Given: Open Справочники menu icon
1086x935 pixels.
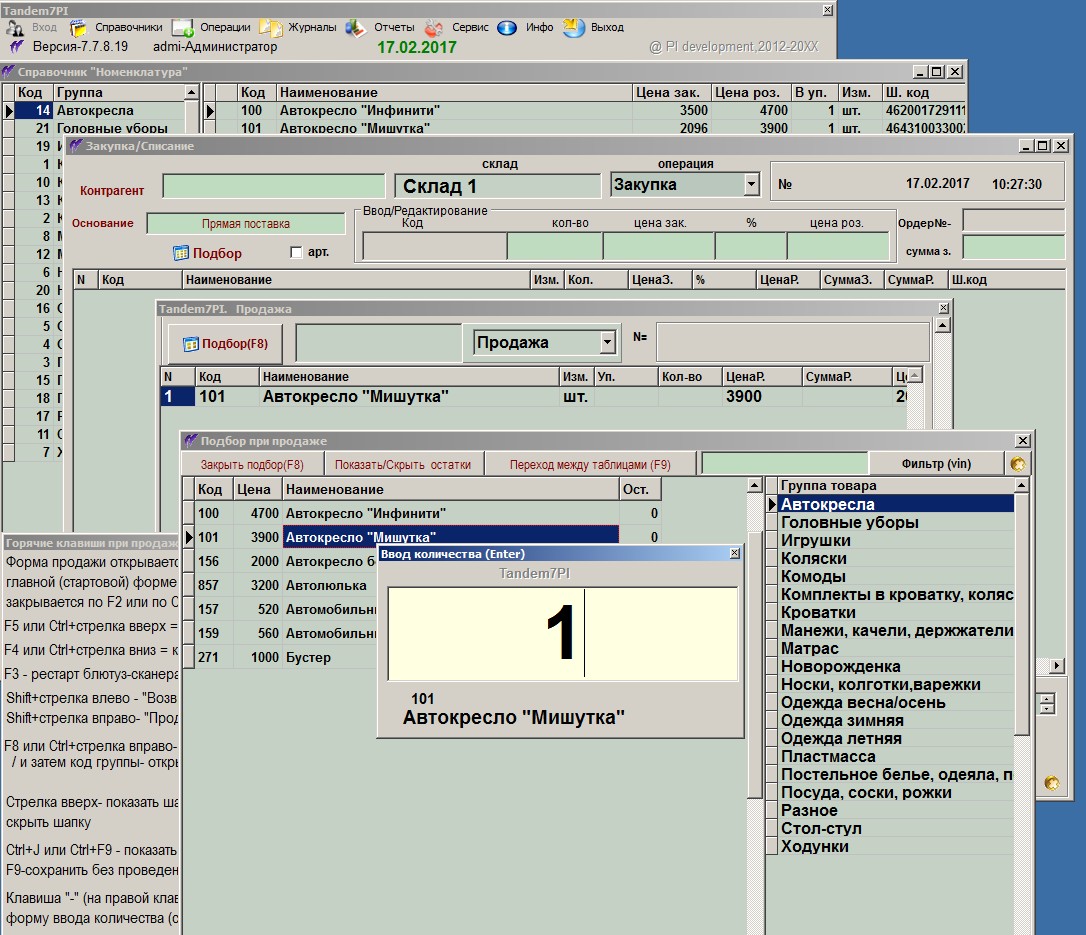Looking at the screenshot, I should point(78,28).
